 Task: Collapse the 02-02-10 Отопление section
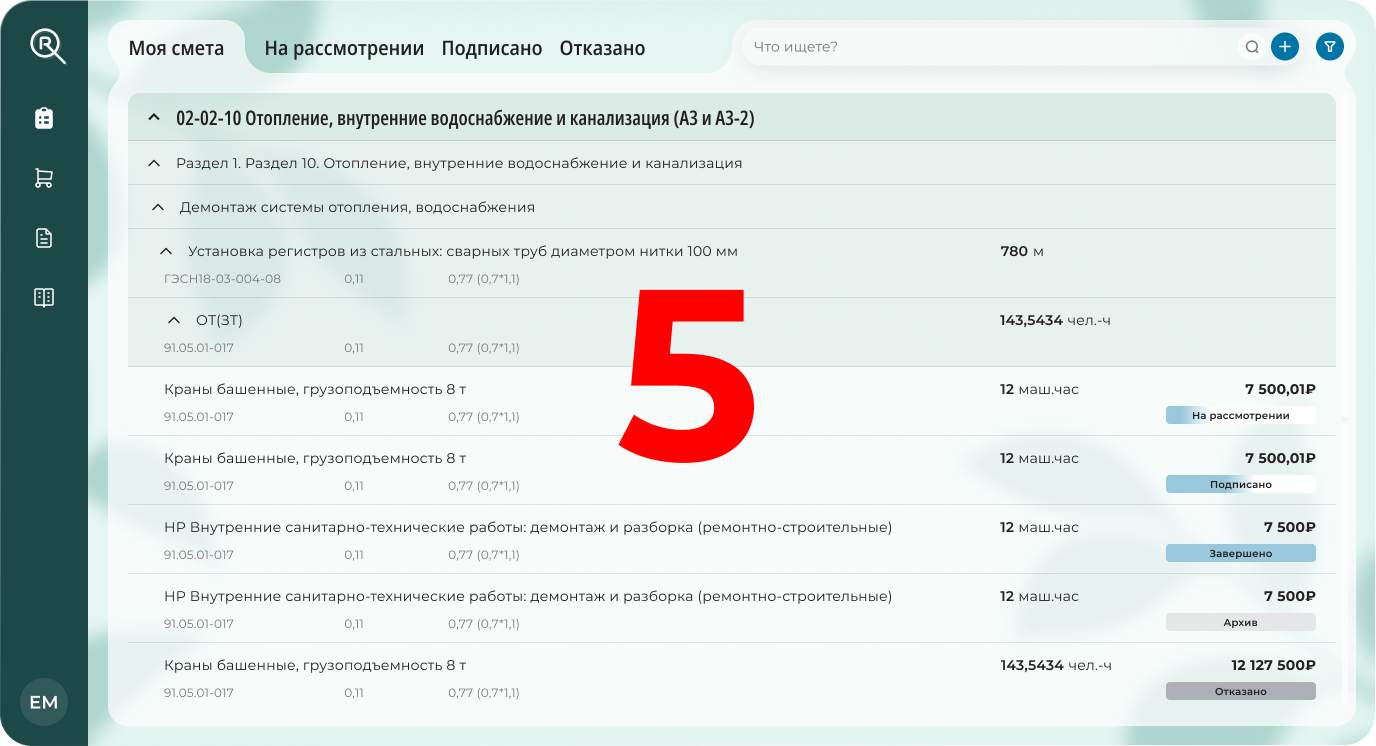[153, 117]
